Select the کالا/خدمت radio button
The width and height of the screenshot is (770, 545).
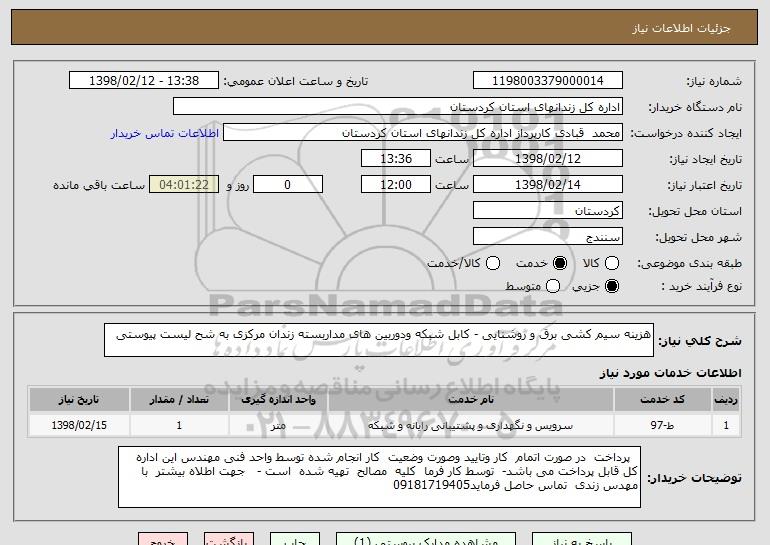tap(493, 263)
